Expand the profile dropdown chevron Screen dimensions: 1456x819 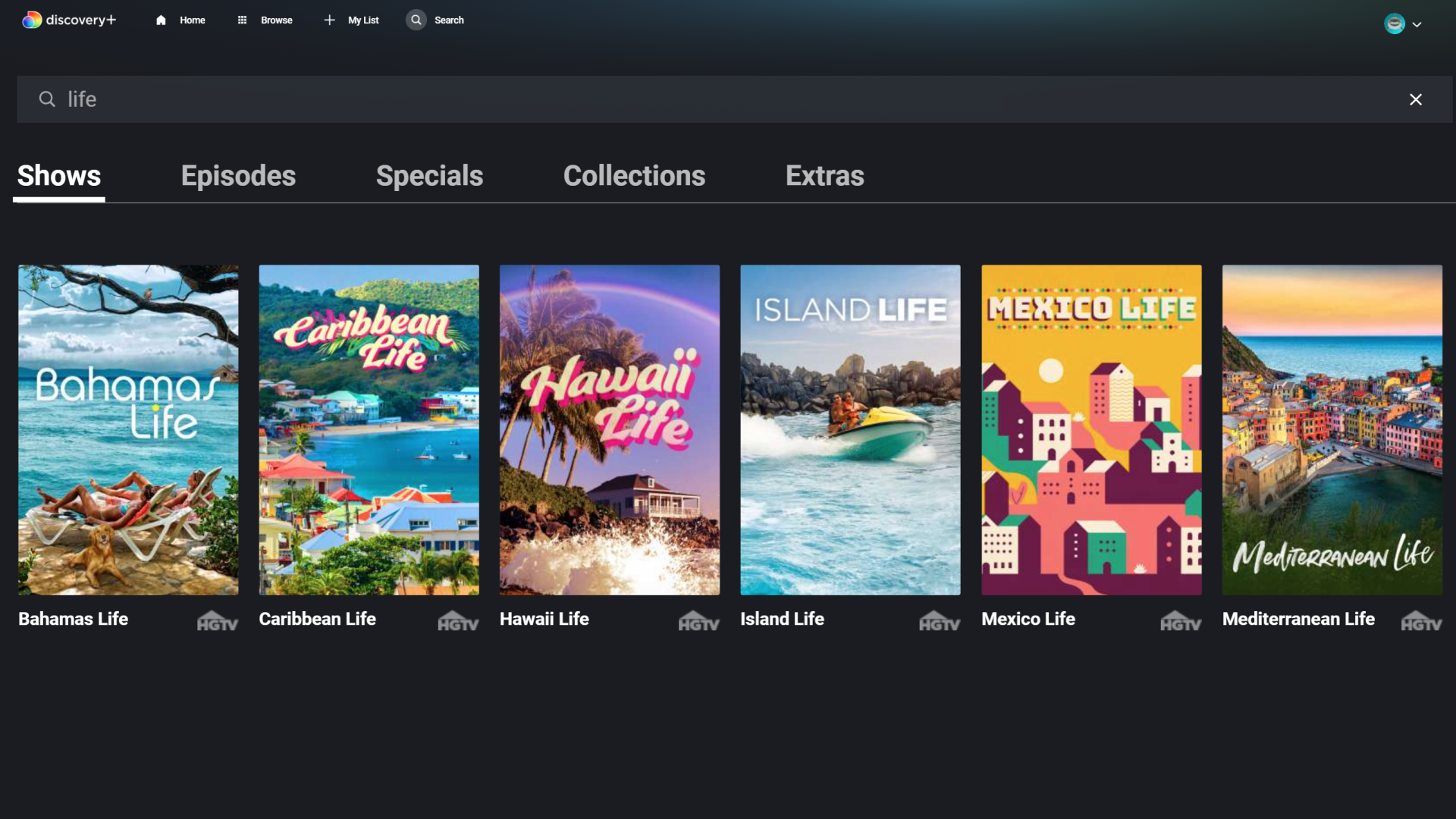tap(1417, 24)
